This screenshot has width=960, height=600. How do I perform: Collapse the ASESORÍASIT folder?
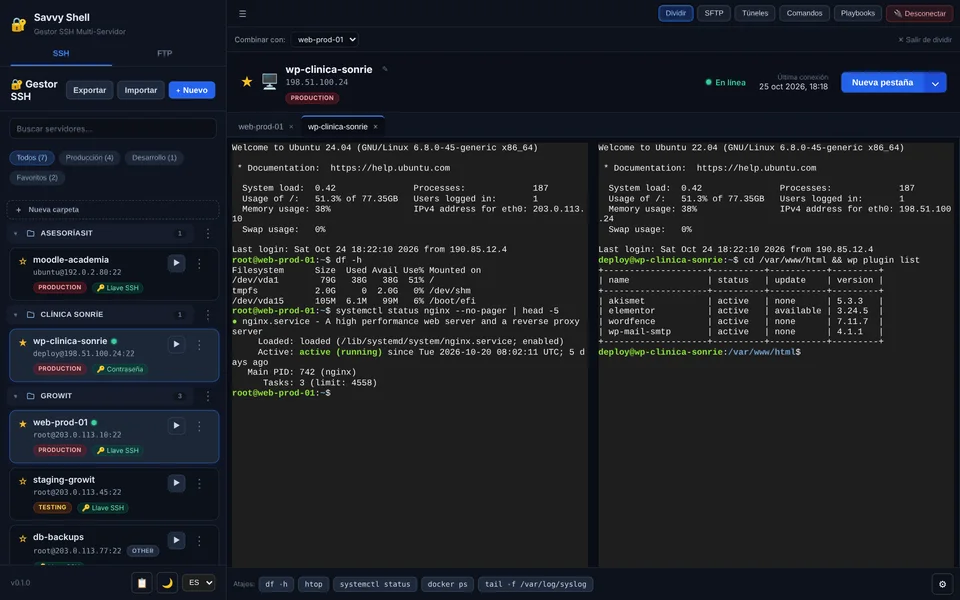pos(15,233)
